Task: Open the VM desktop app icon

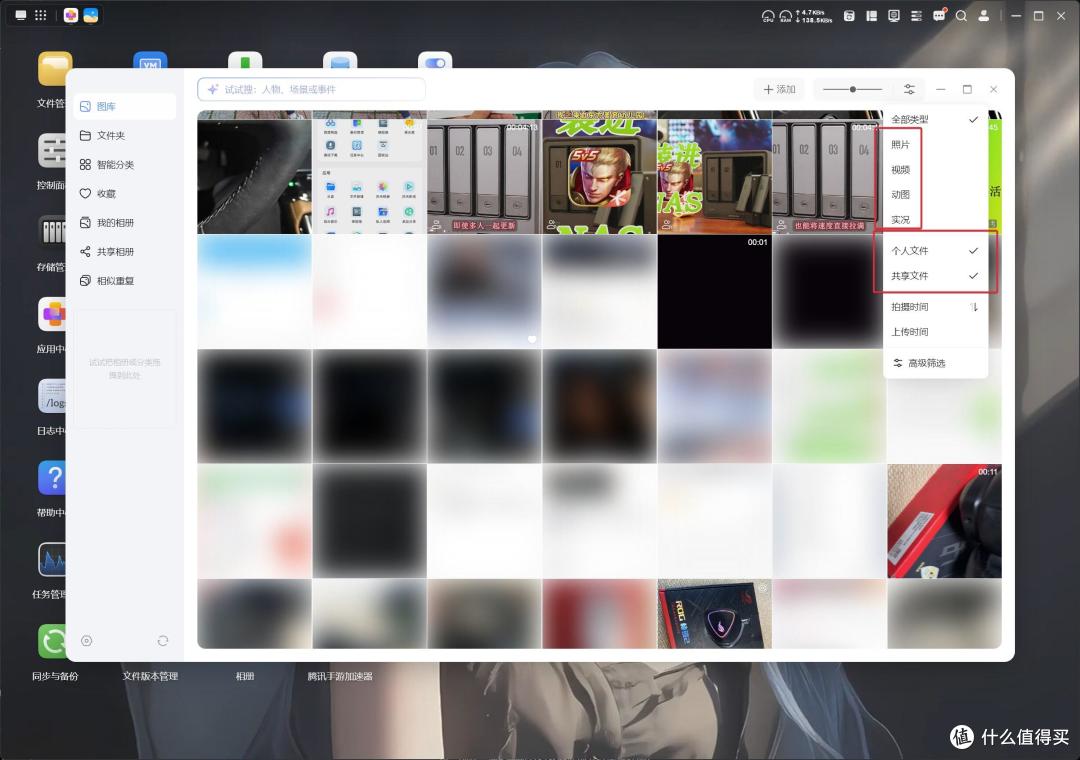Action: [x=150, y=60]
